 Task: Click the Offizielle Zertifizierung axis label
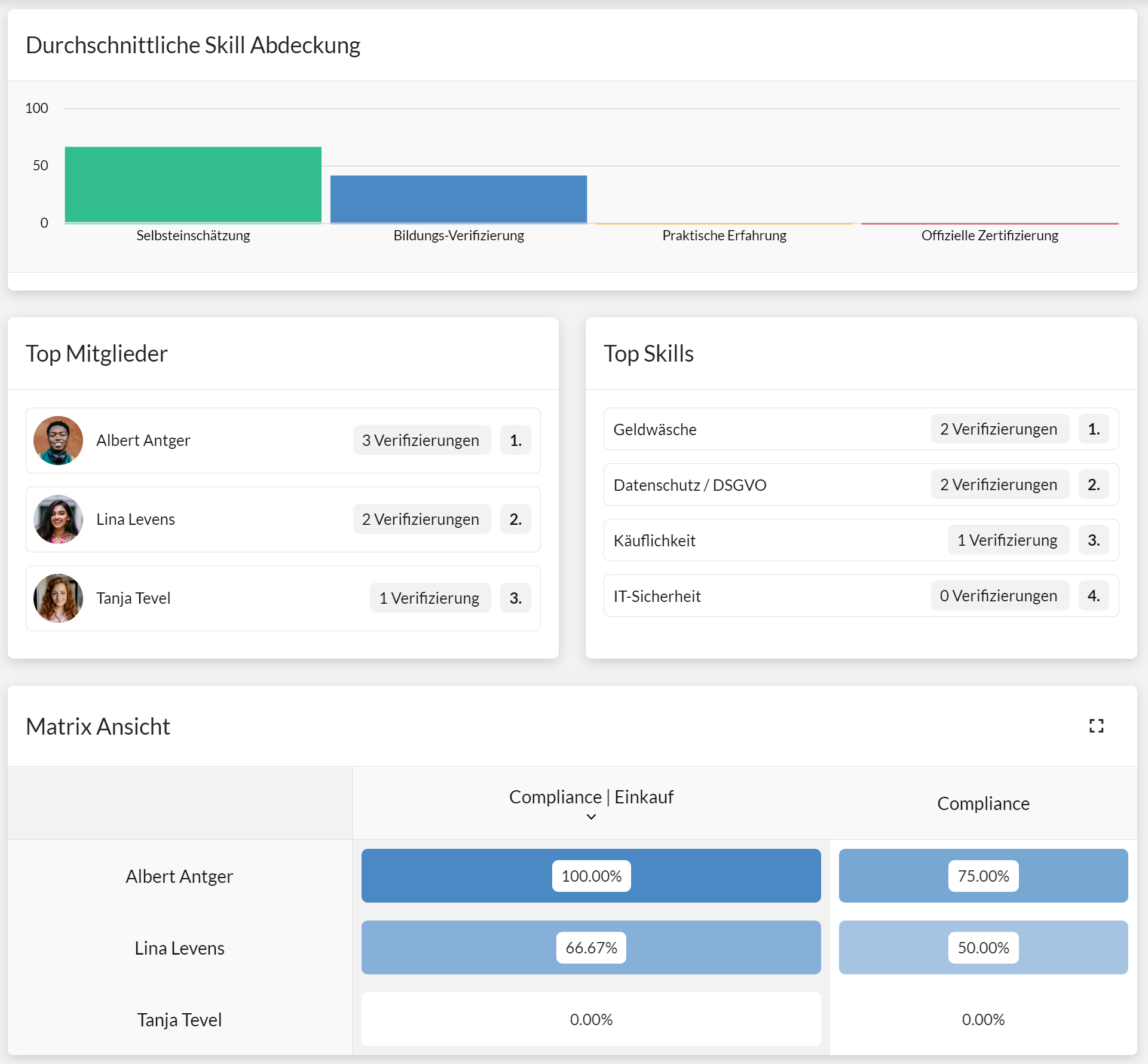pos(990,236)
